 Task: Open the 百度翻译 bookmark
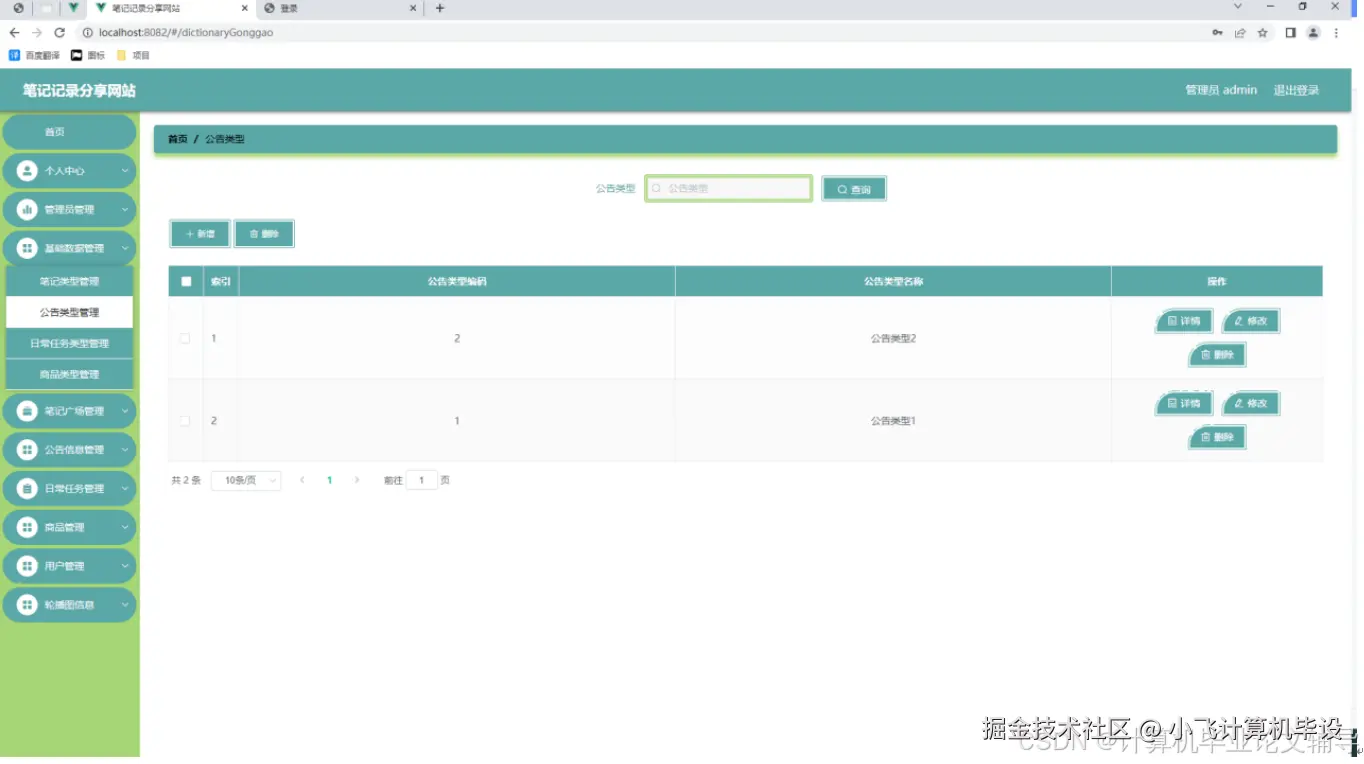click(34, 55)
